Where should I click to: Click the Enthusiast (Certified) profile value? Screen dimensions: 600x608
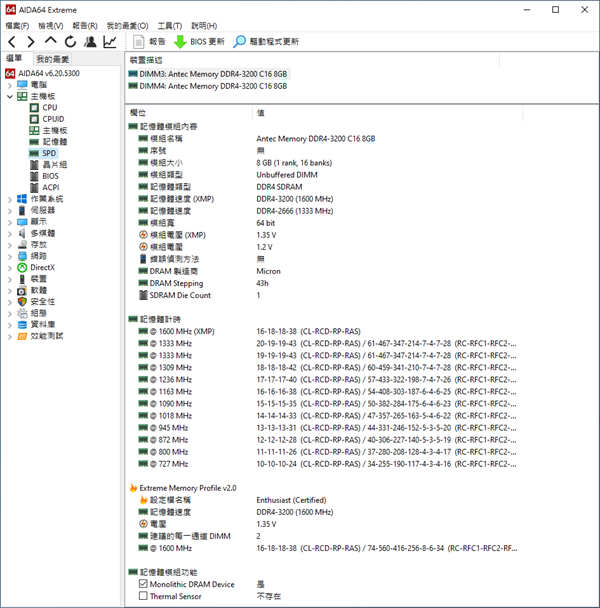click(x=291, y=500)
